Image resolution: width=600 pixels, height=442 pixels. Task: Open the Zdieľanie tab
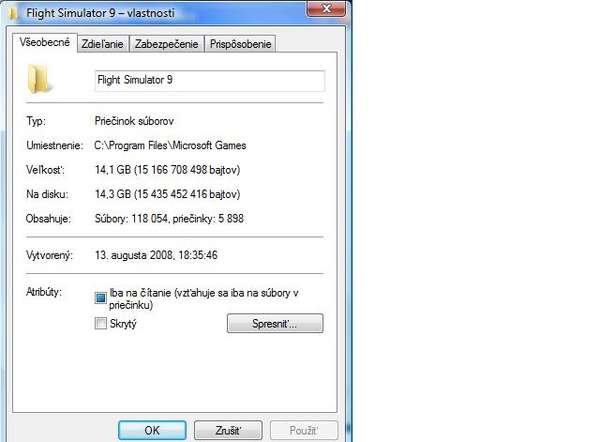click(103, 44)
